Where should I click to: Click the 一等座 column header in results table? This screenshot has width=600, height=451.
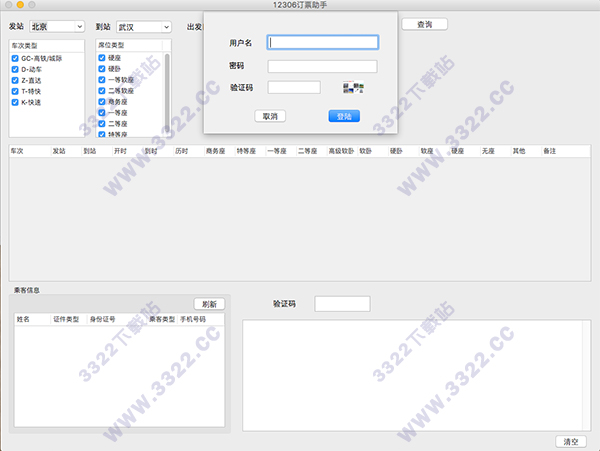(x=280, y=151)
